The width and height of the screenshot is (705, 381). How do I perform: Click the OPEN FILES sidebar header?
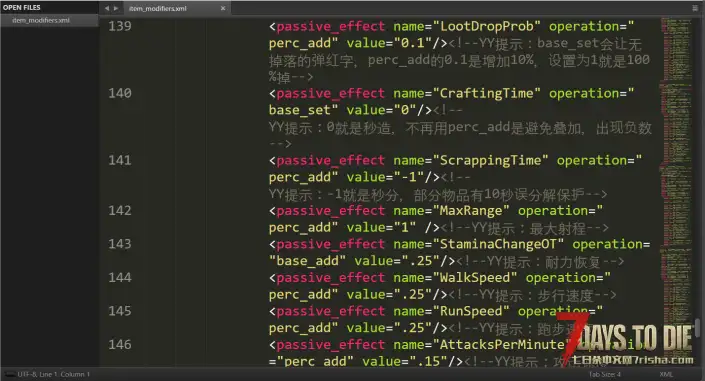tap(22, 7)
